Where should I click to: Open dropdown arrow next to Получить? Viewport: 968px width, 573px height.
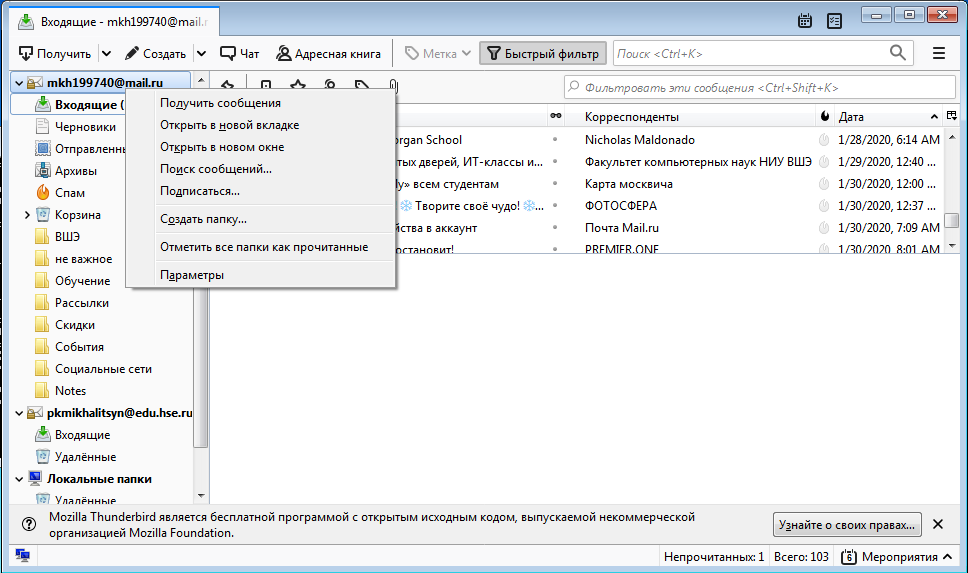coord(106,54)
